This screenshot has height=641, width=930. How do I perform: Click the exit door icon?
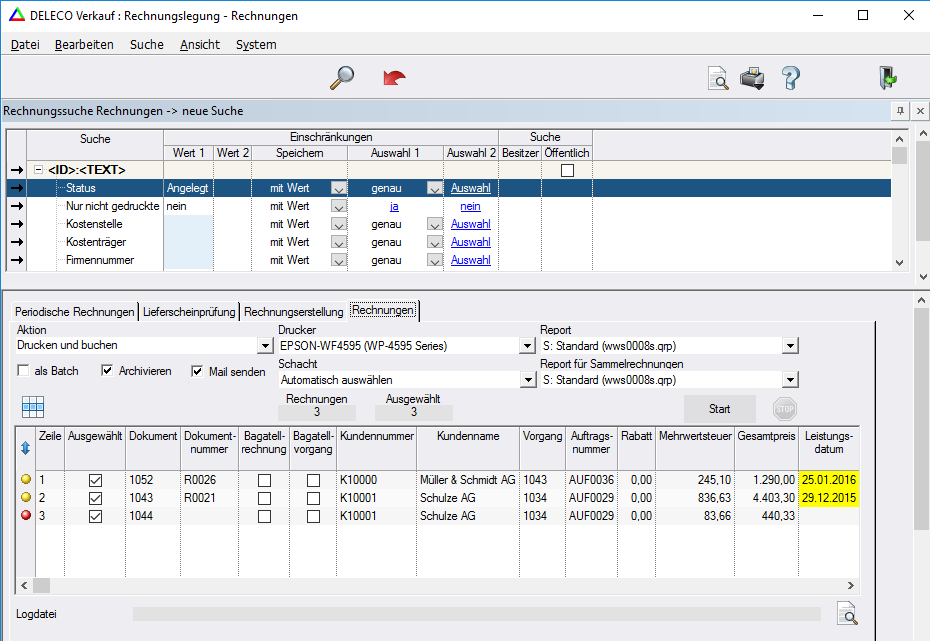coord(887,78)
